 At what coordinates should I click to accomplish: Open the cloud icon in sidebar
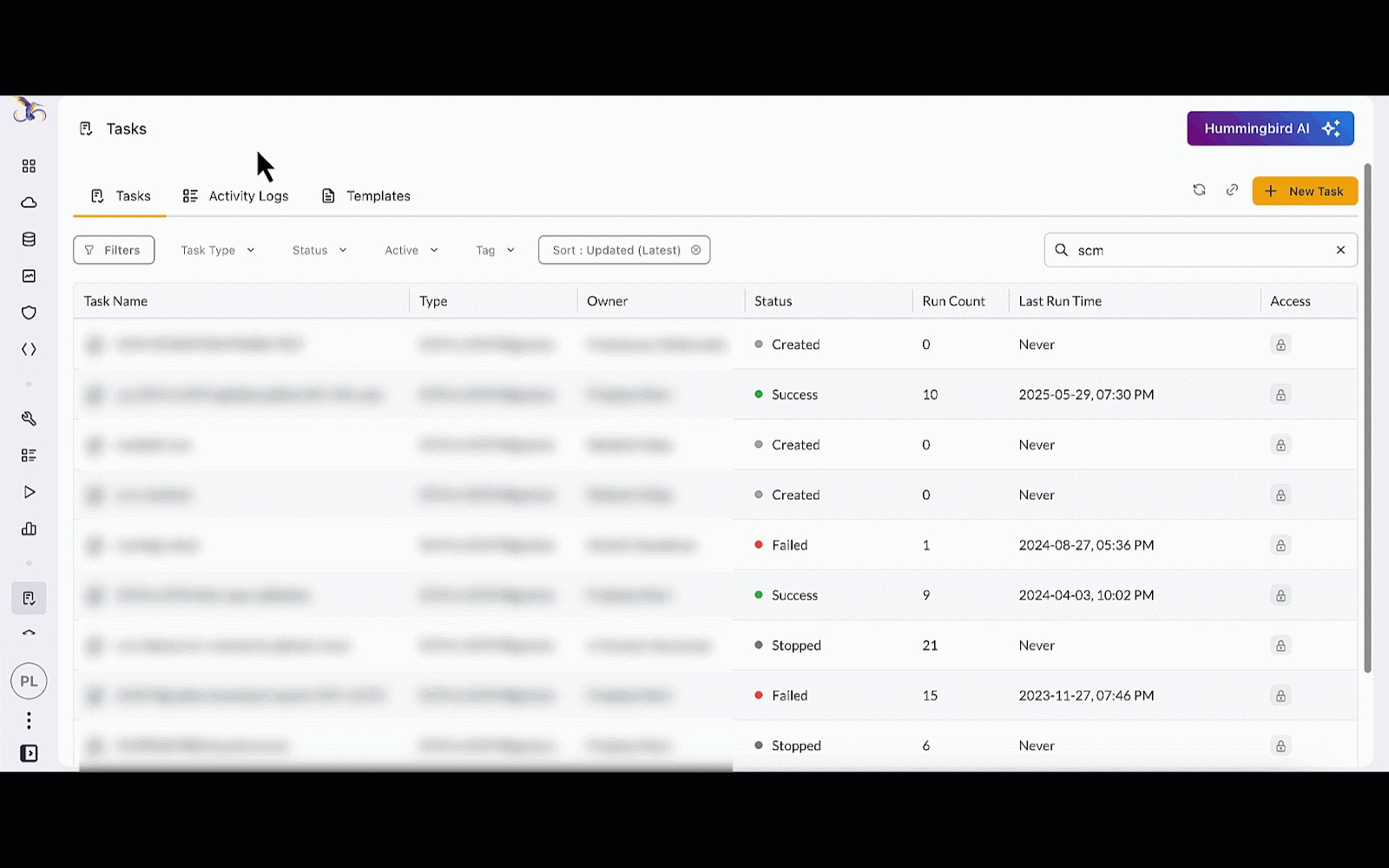[x=29, y=202]
